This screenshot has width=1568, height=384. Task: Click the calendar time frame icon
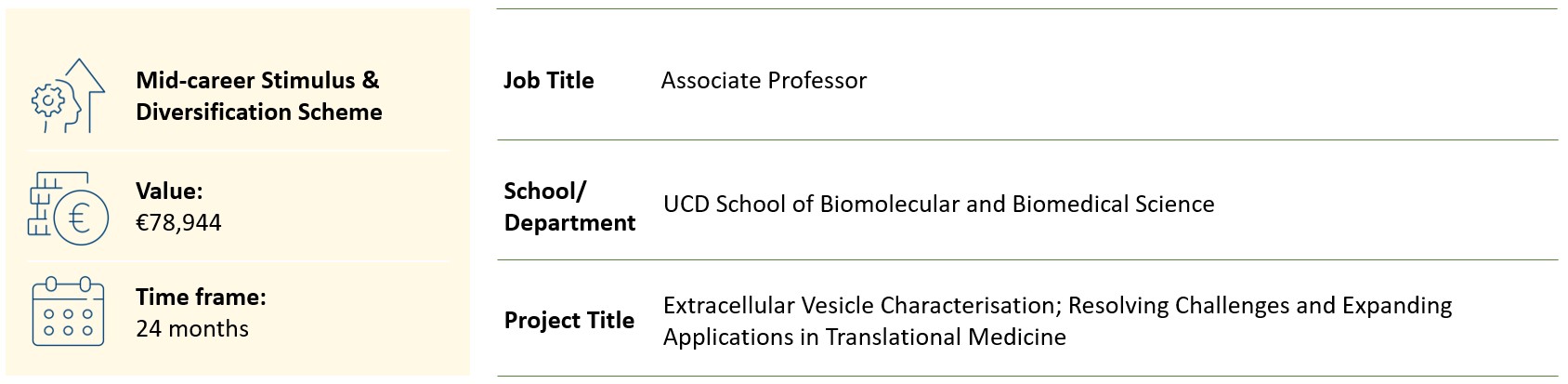click(68, 313)
